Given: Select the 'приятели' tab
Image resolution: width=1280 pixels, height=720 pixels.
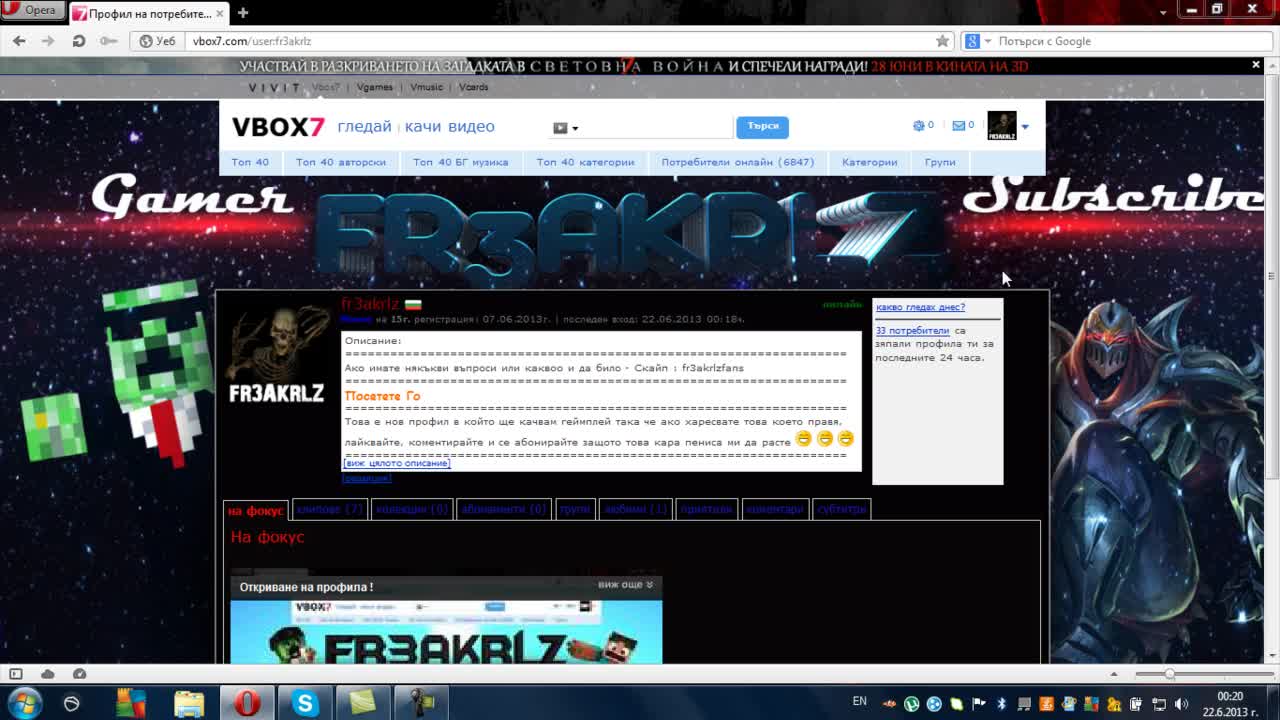Looking at the screenshot, I should click(x=706, y=509).
